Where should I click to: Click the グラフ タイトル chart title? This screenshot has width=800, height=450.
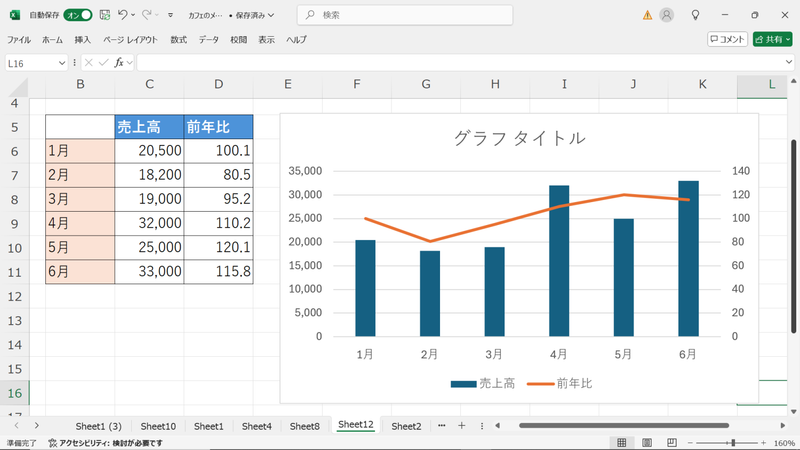point(519,138)
